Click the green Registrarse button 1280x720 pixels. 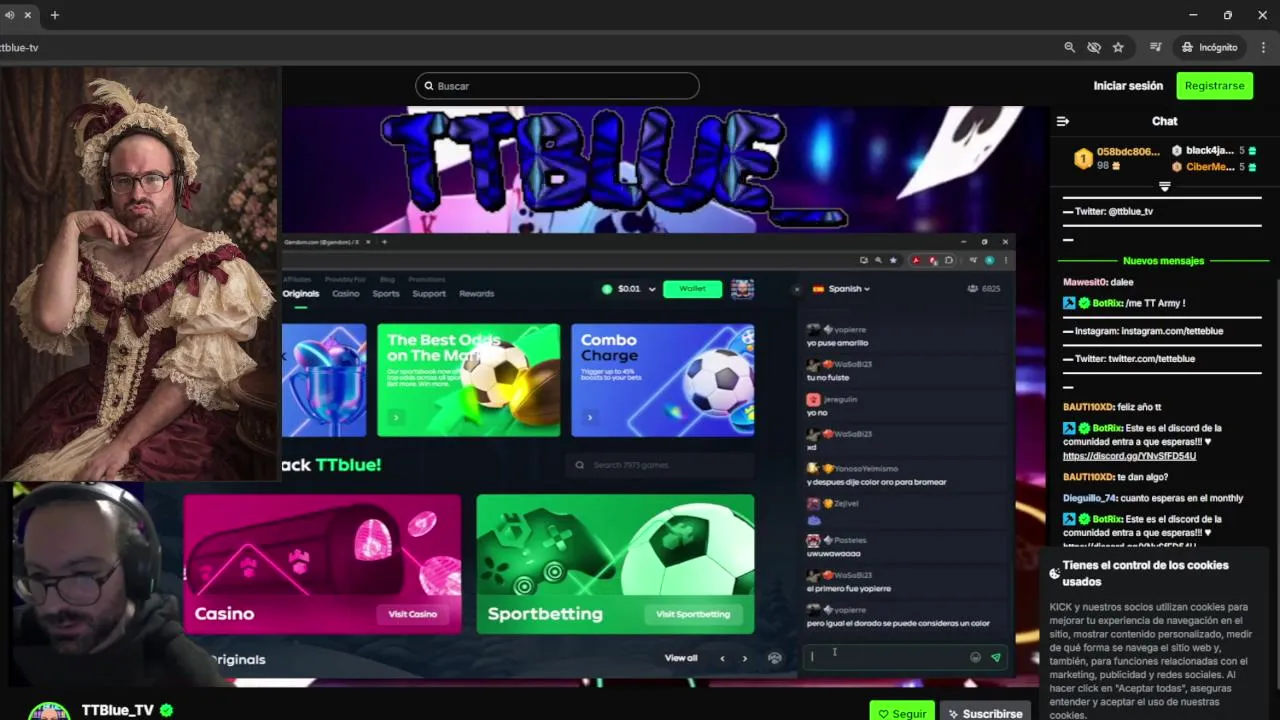coord(1214,86)
